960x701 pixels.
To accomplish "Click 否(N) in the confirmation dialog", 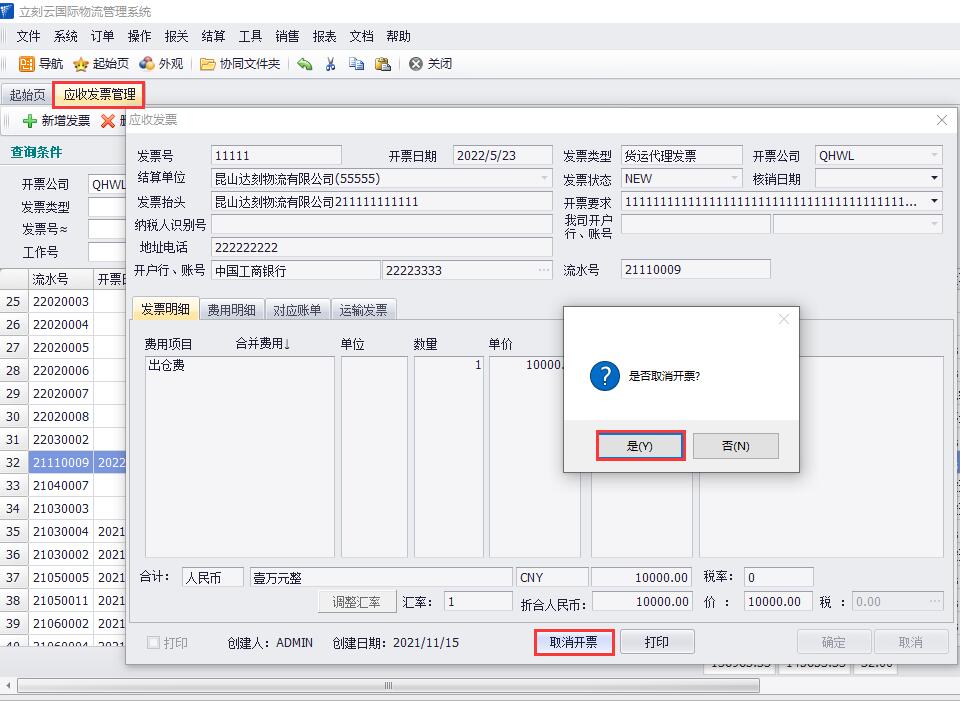I will (x=735, y=446).
